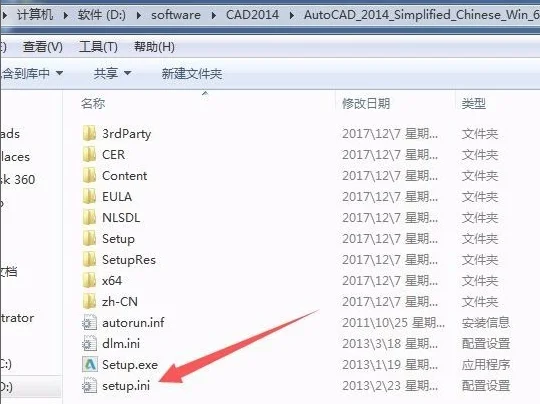
Task: Expand the breadcrumb arrow after CAD2014
Action: tap(292, 15)
